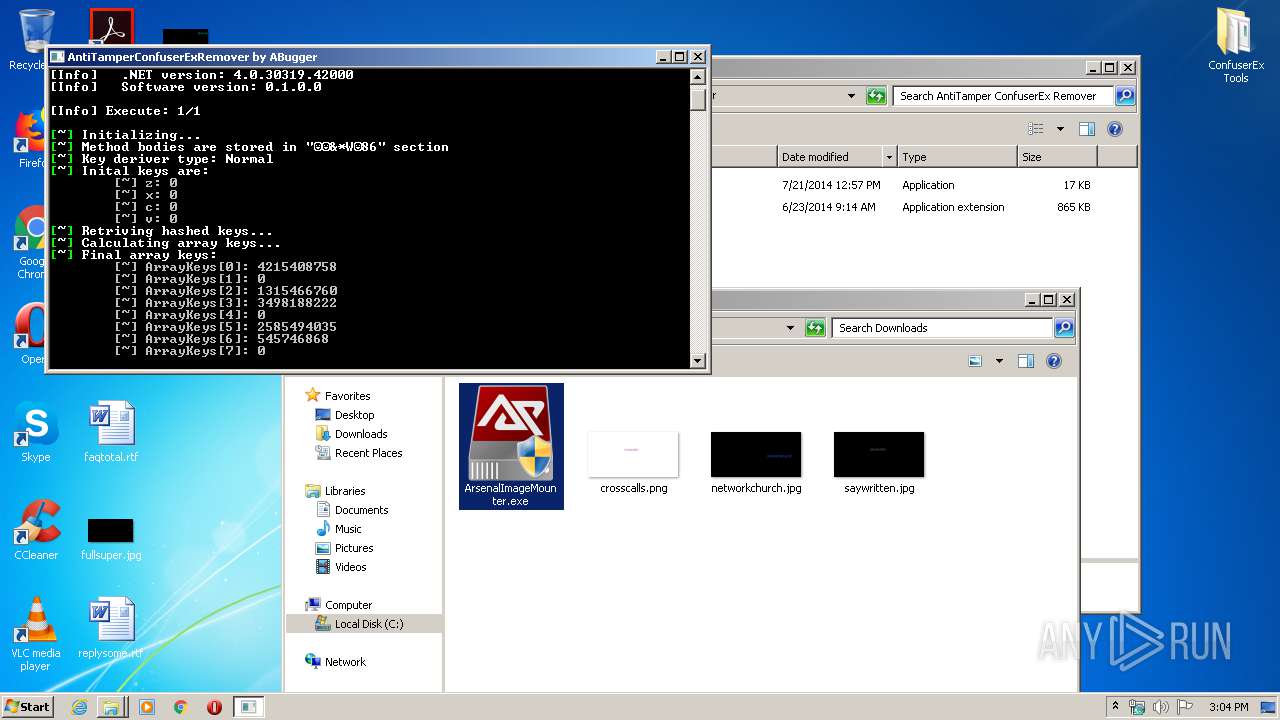
Task: Open Internet Explorer from taskbar
Action: [79, 707]
